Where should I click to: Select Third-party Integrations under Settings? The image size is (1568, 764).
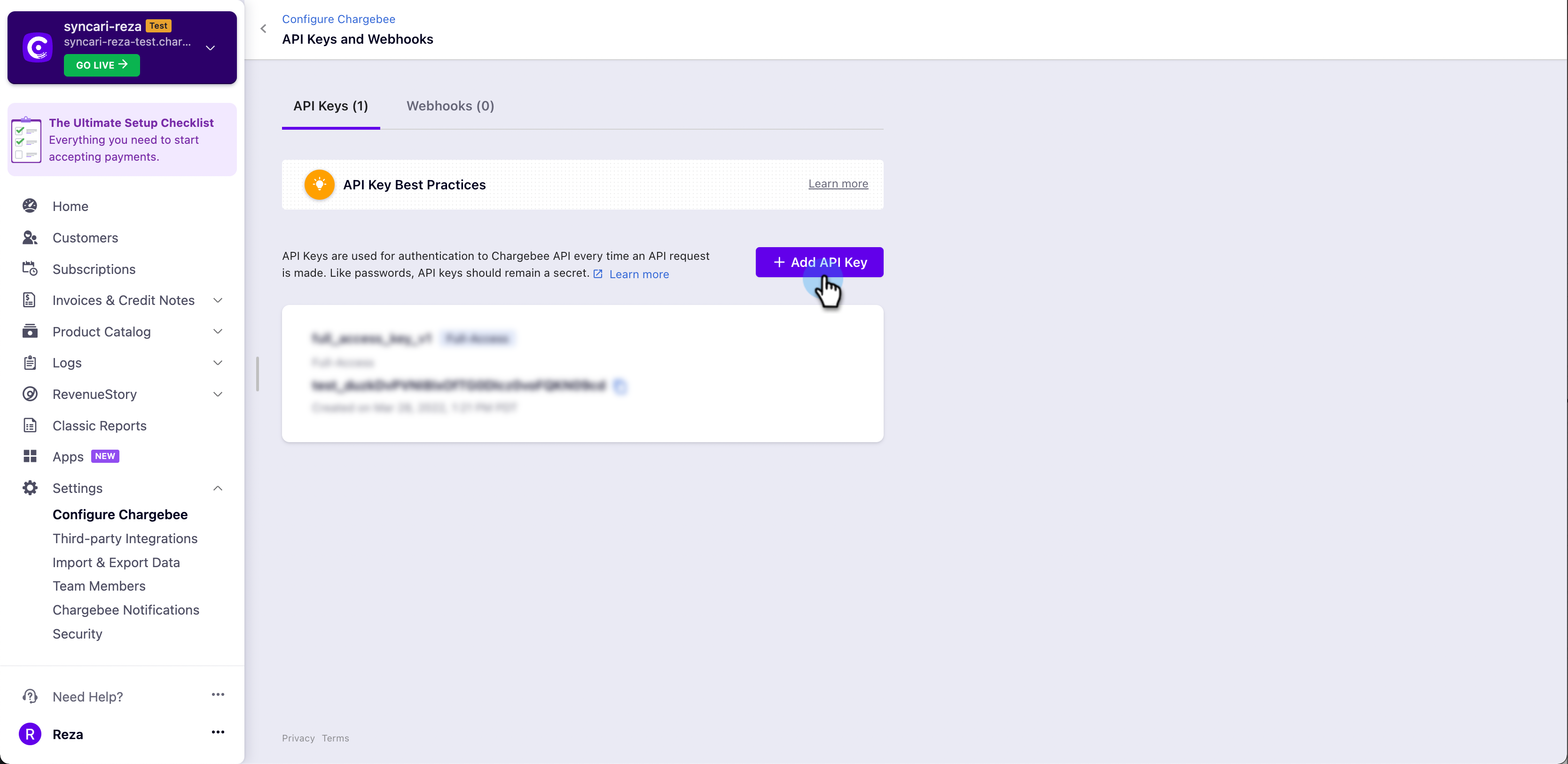tap(125, 538)
